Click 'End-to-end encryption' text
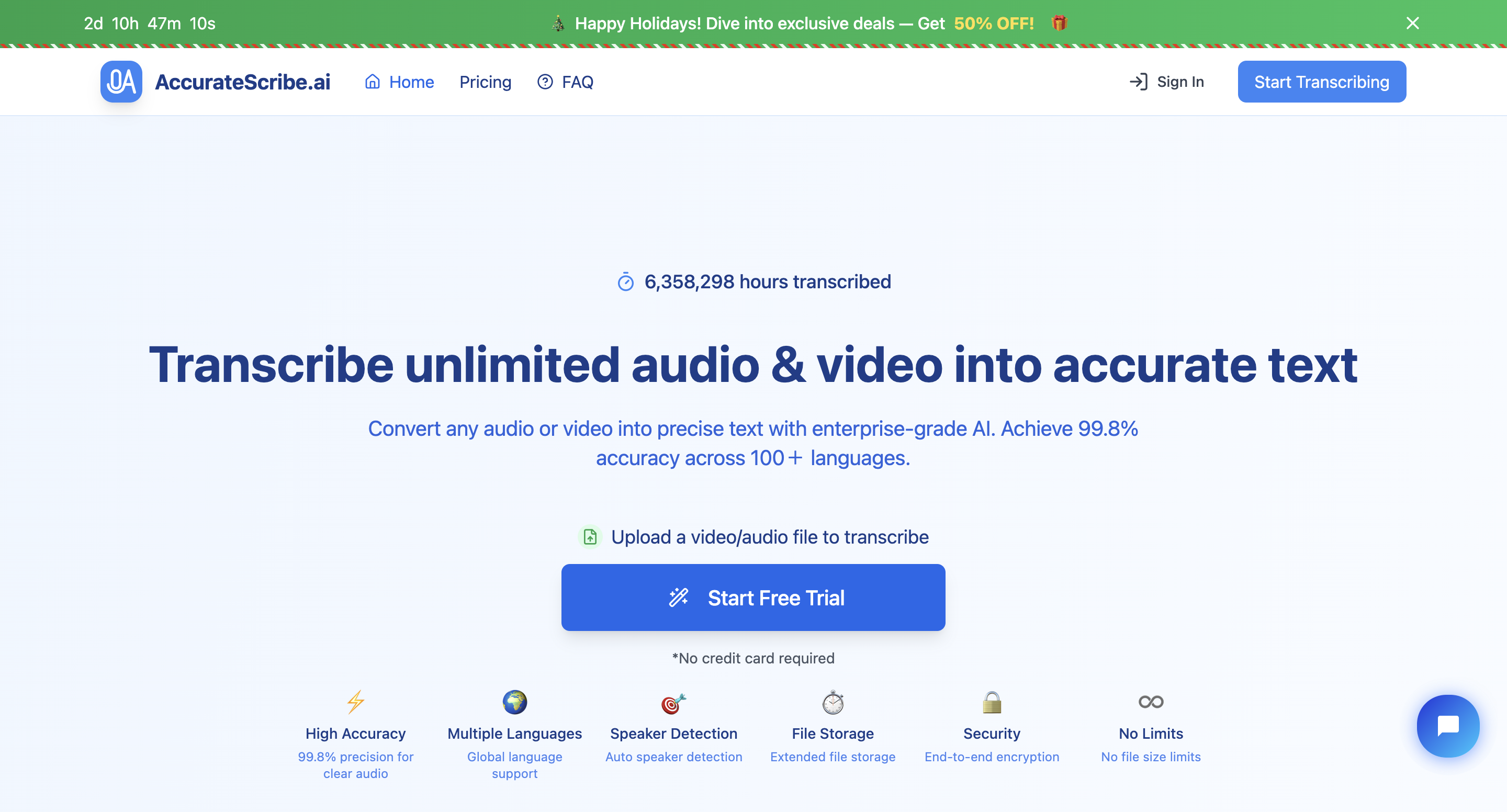 click(992, 757)
